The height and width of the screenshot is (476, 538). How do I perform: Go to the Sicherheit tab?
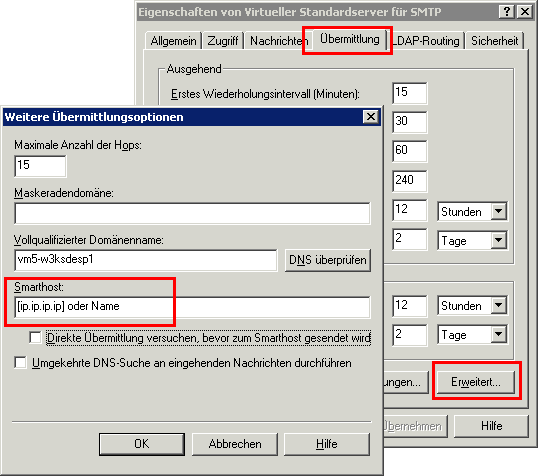click(x=494, y=41)
